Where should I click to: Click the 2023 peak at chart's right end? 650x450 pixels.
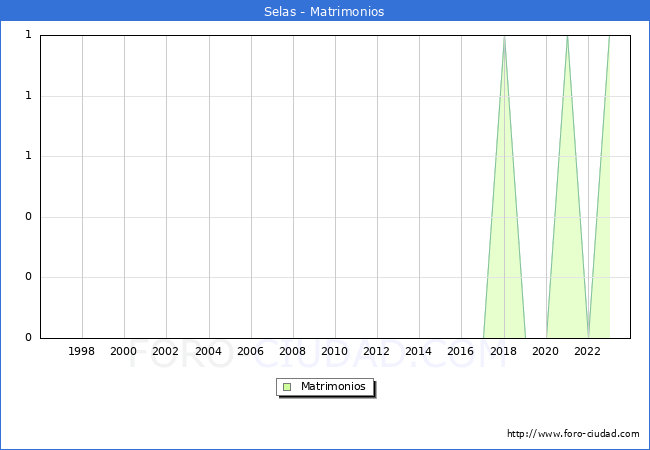click(609, 37)
